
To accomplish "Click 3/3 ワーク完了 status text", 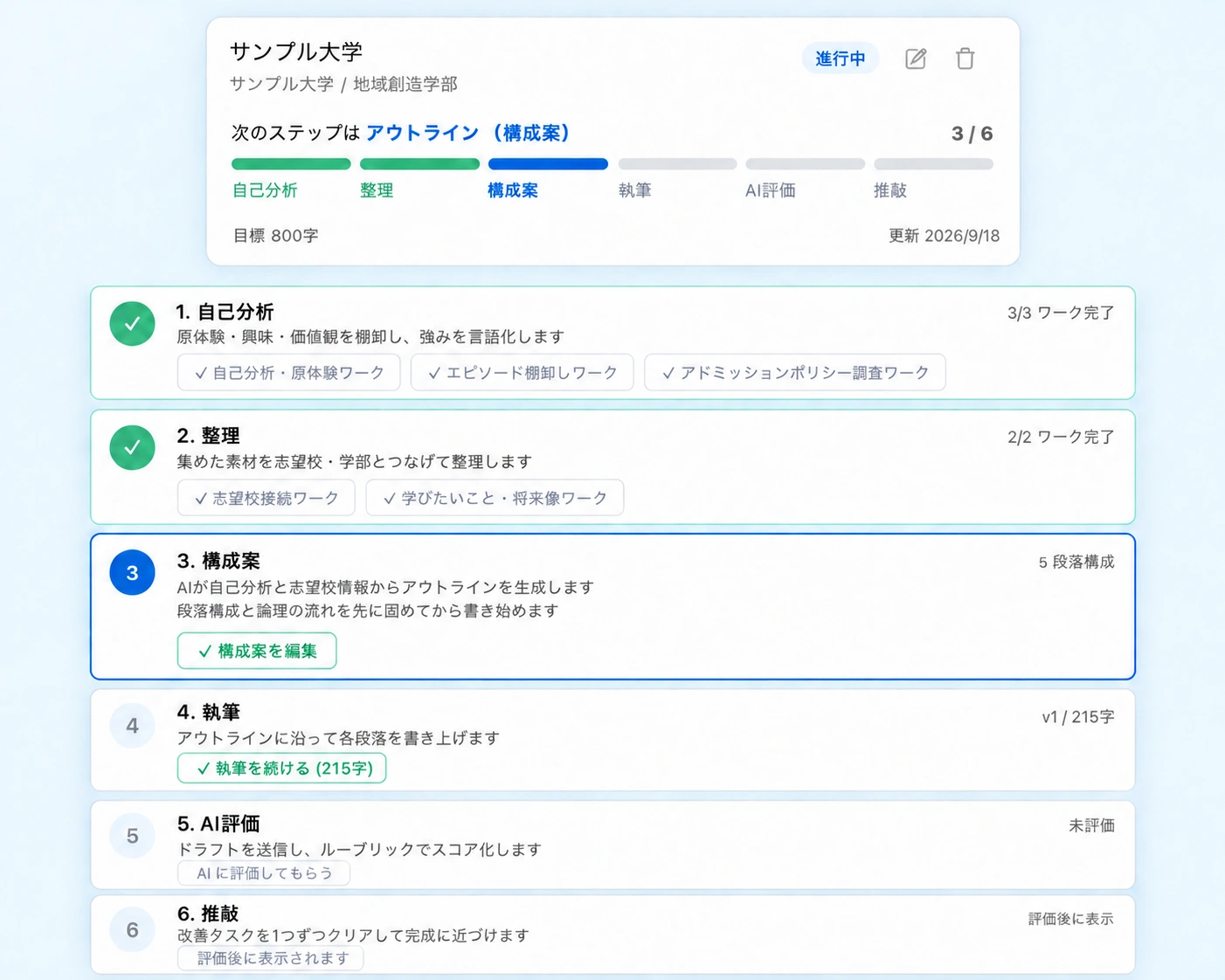I will [1061, 313].
